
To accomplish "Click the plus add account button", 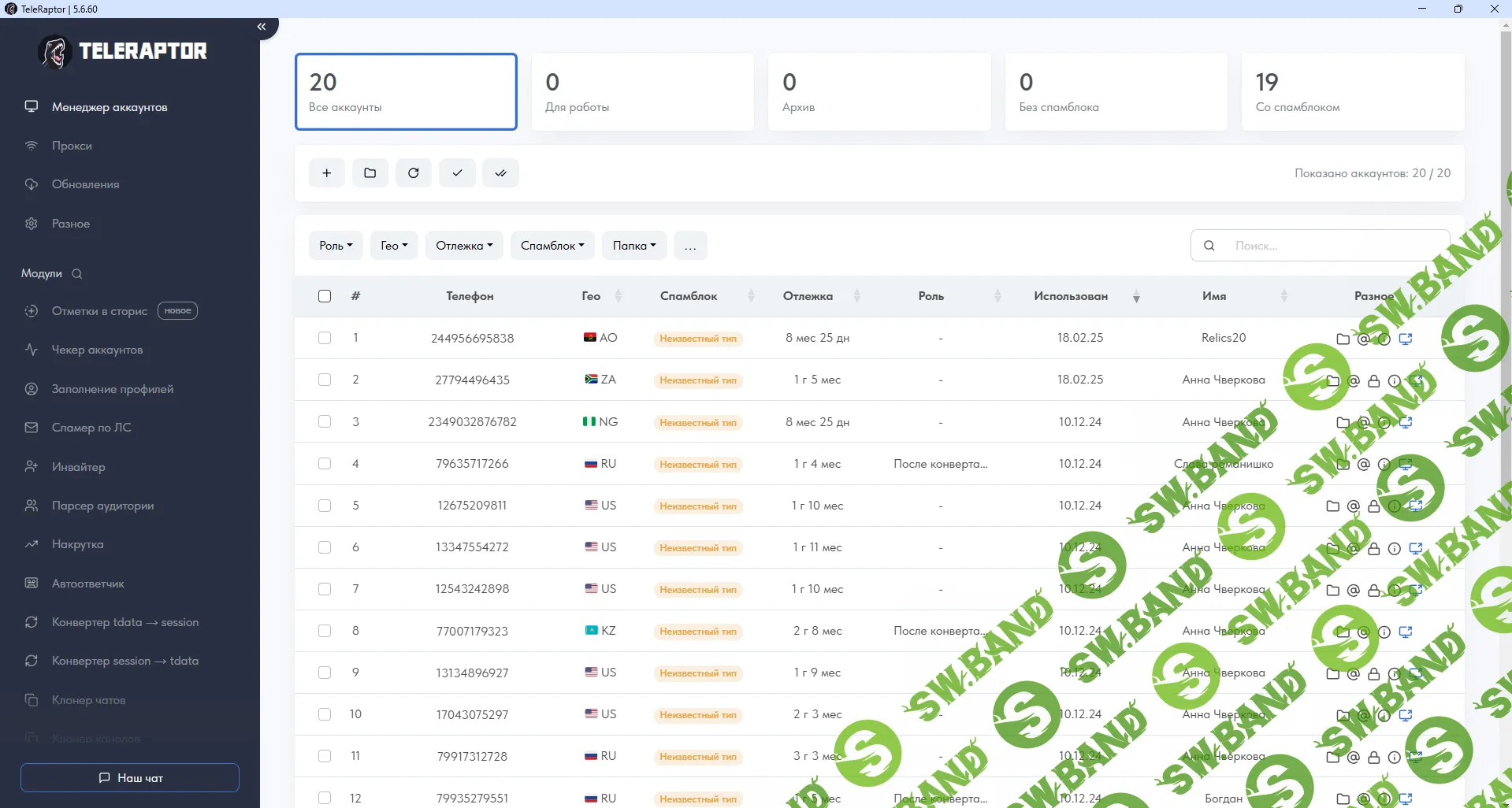I will click(327, 173).
